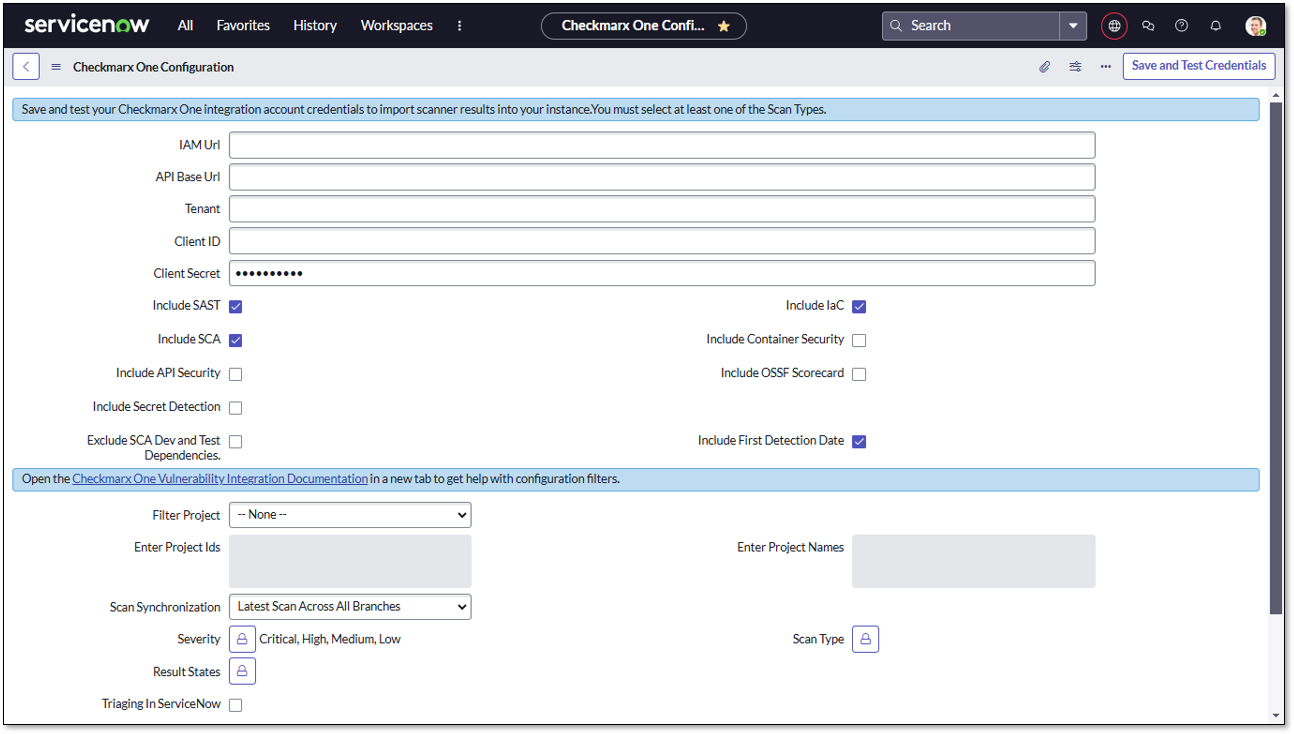The image size is (1294, 734).
Task: Open Checkmarx One Vulnerability Integration Documentation link
Action: tap(220, 479)
